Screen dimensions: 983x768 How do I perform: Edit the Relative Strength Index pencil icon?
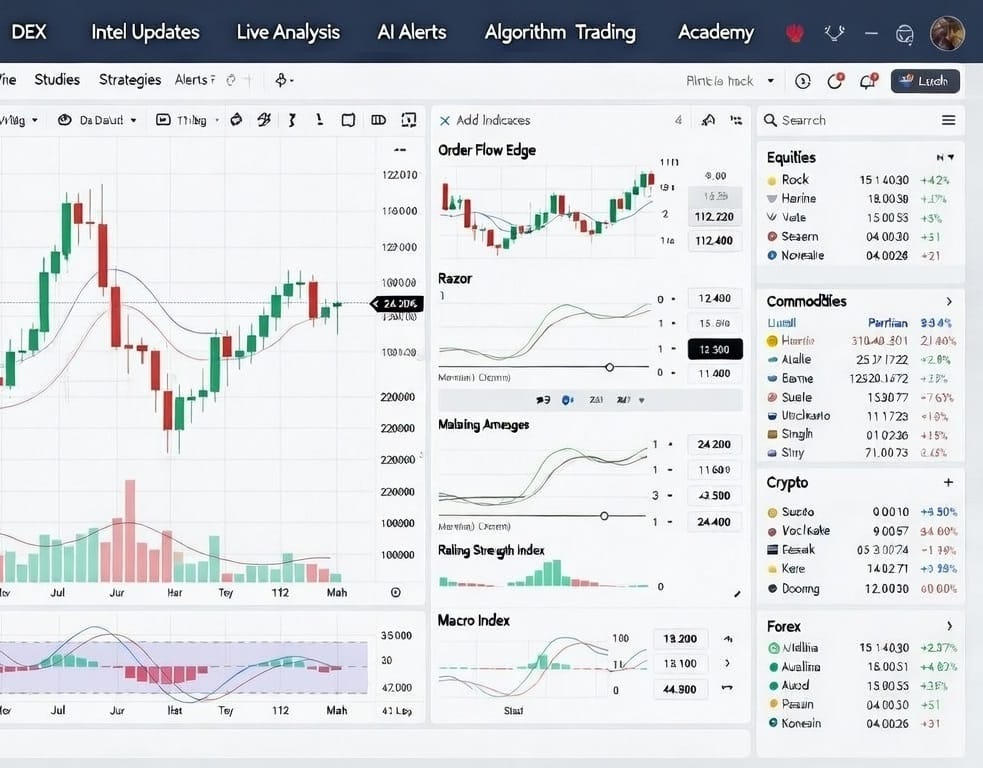click(737, 594)
